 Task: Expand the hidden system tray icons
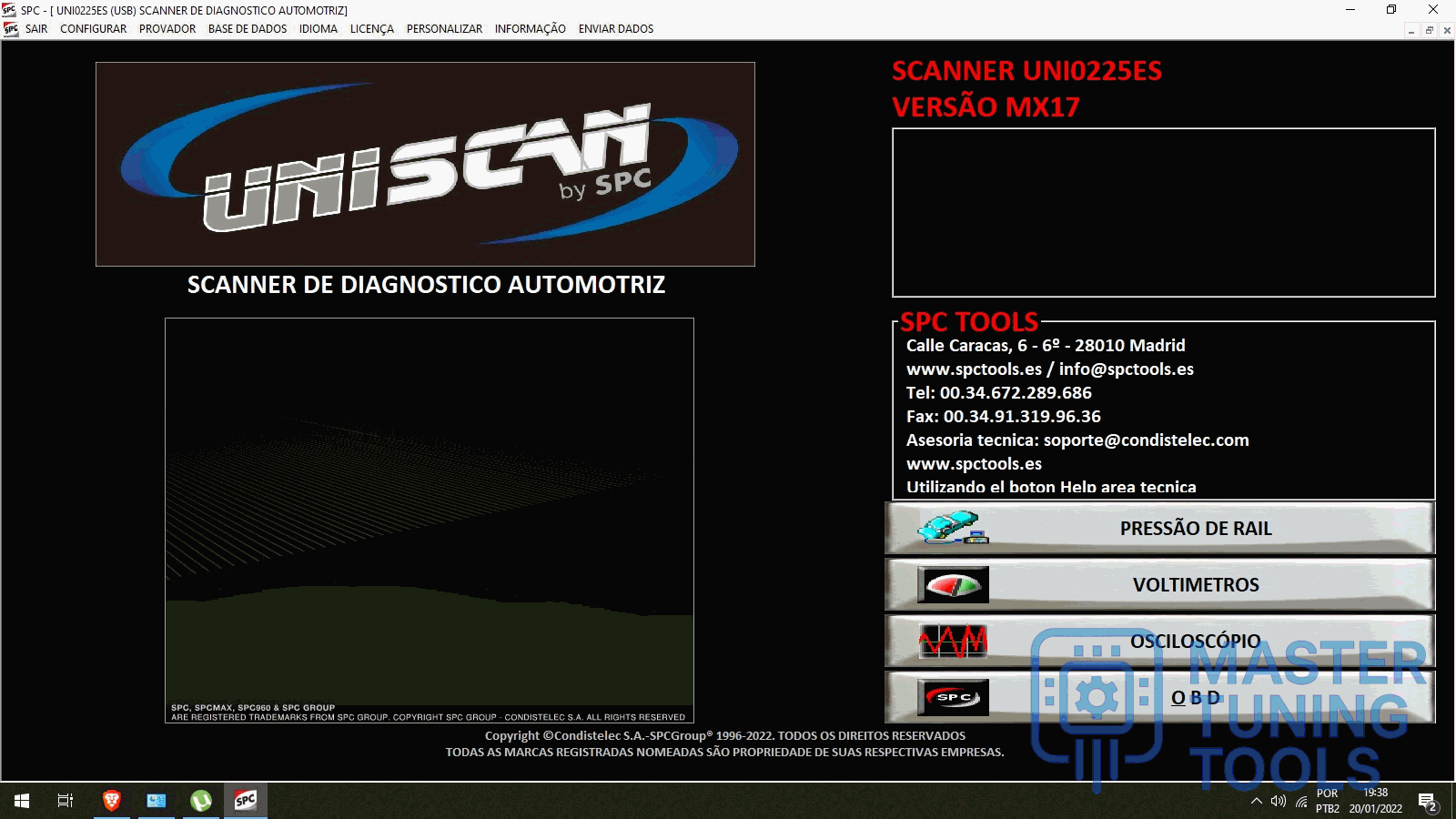tap(1256, 802)
